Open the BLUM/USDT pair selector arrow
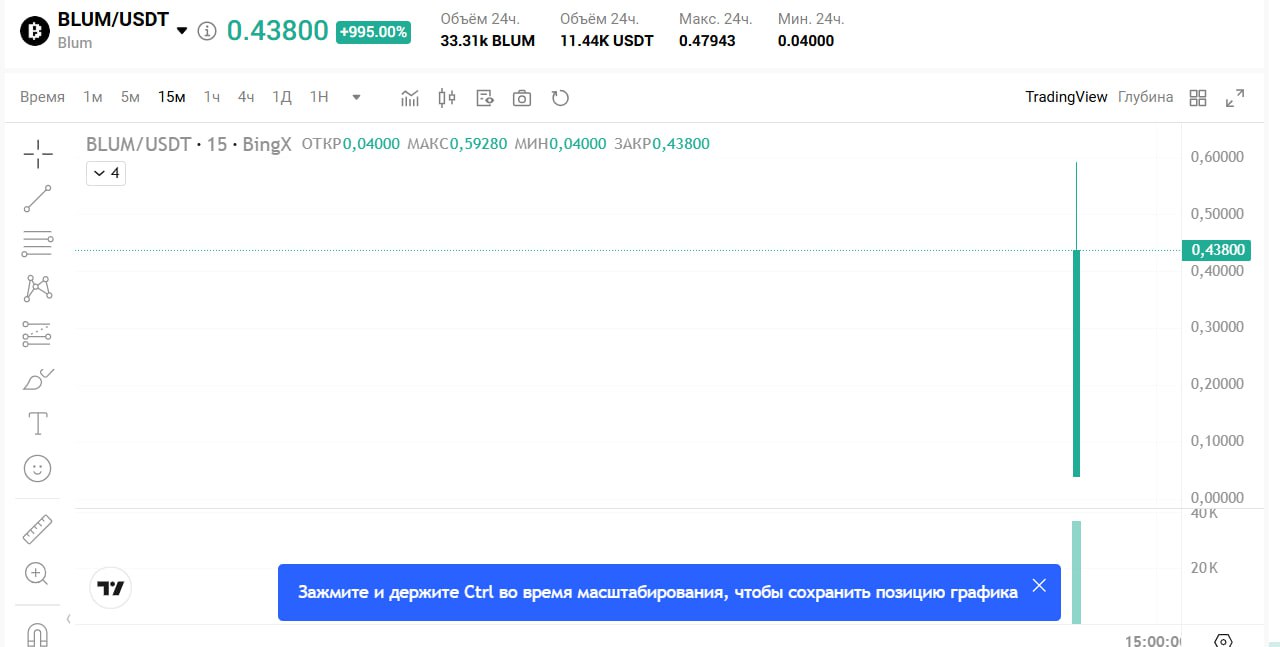The image size is (1280, 647). pyautogui.click(x=182, y=30)
